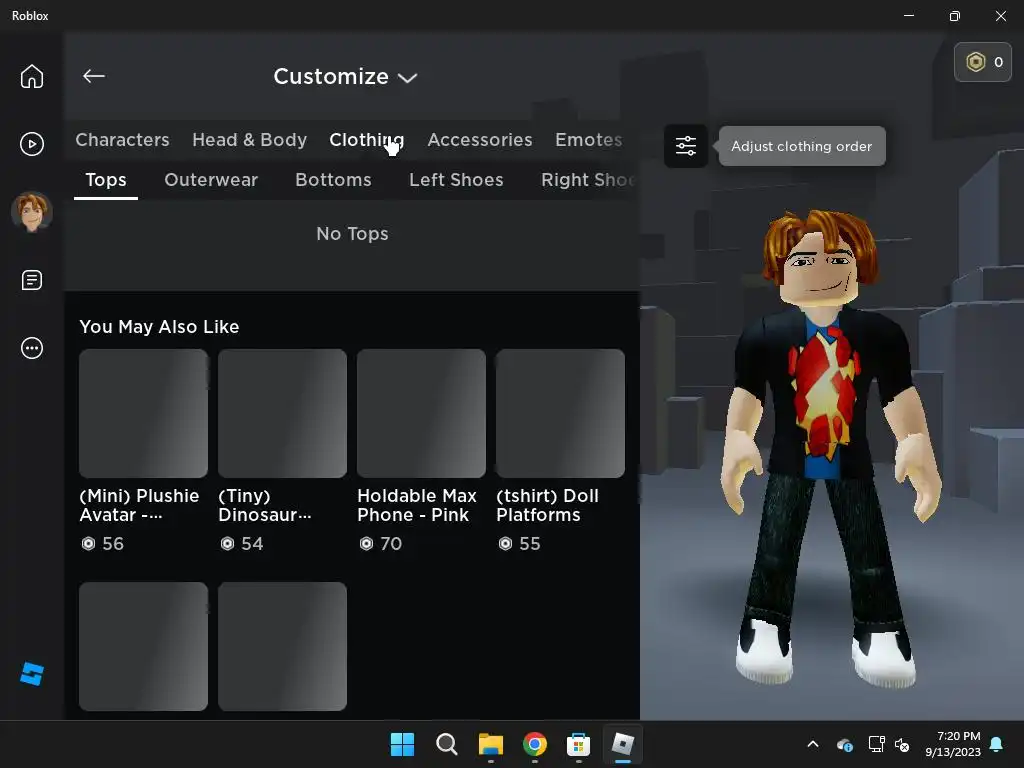Screen dimensions: 1024x768
Task: Select the Clothing tab
Action: (x=366, y=140)
